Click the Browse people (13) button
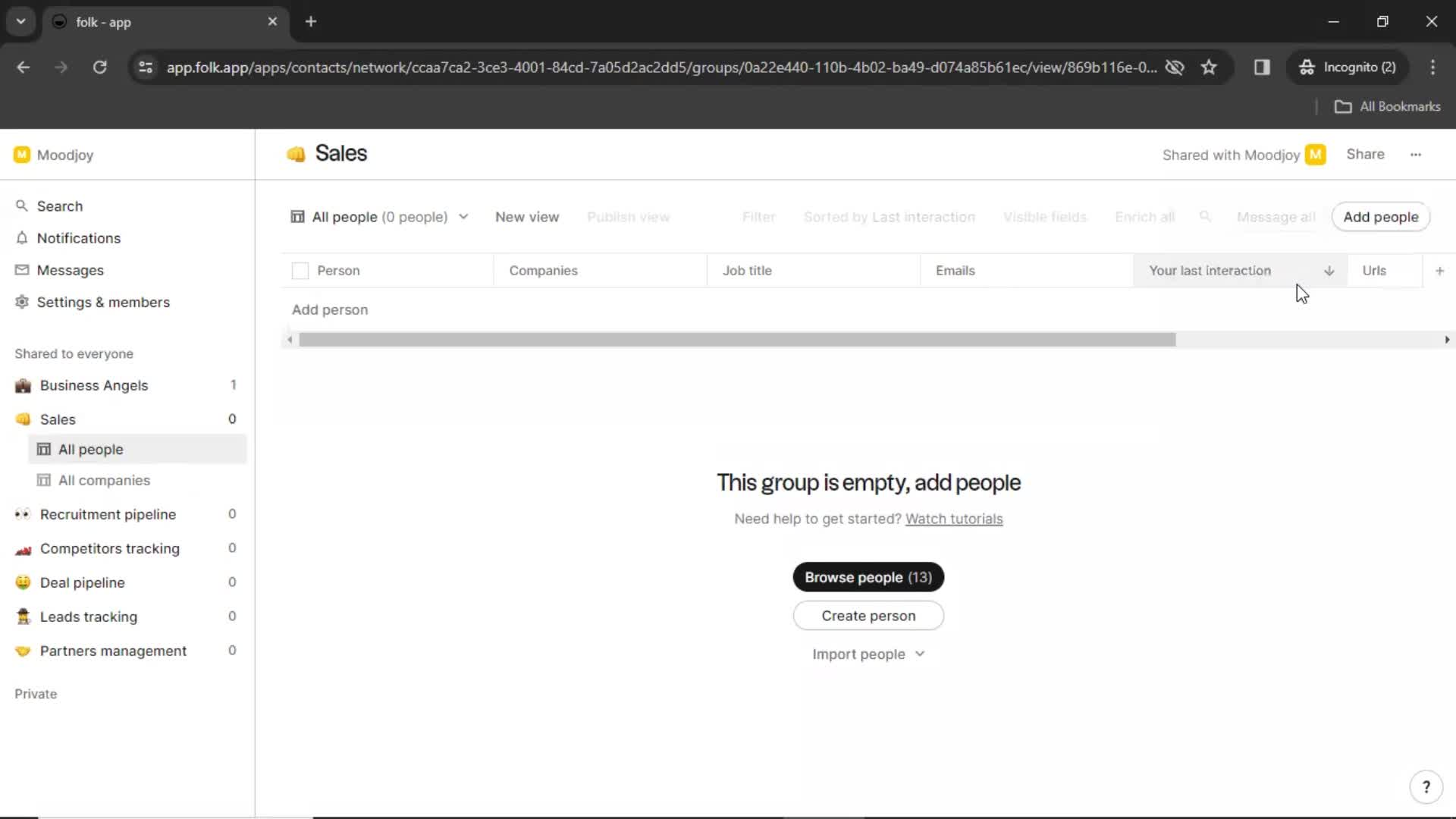1456x819 pixels. [x=868, y=577]
